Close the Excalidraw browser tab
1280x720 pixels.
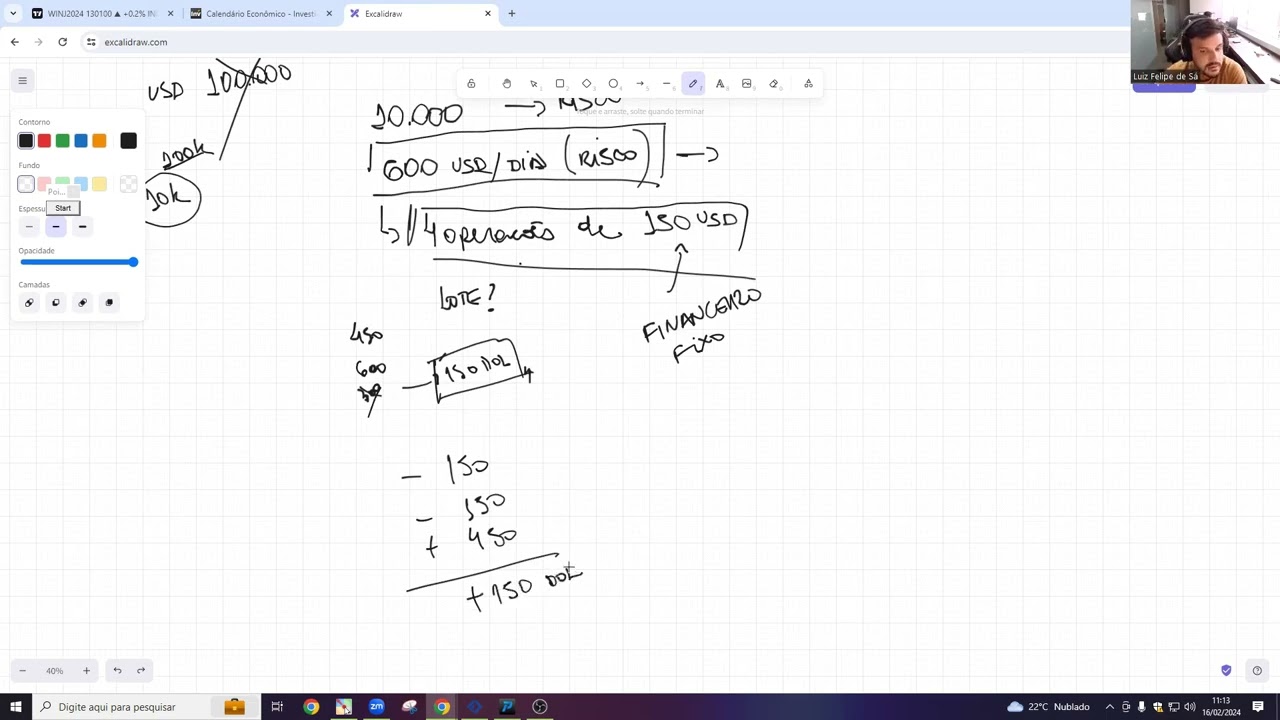coord(488,14)
